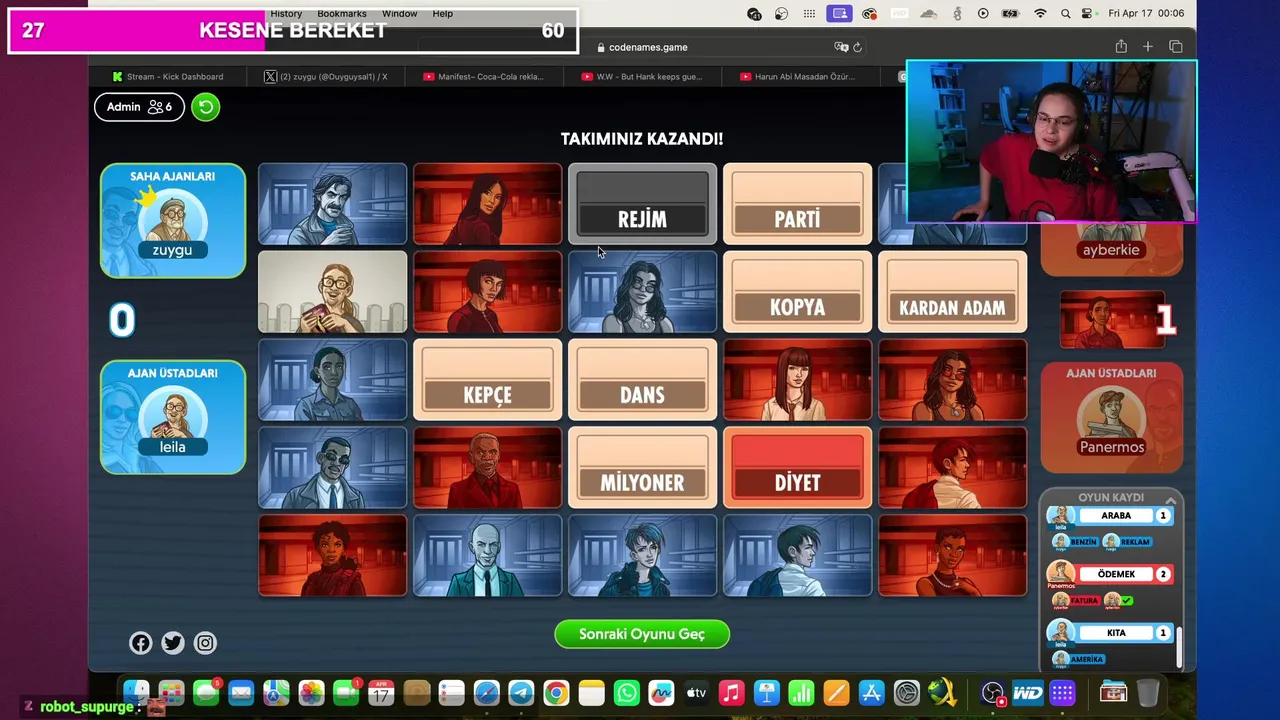This screenshot has width=1280, height=720.
Task: Open Notes in the dock
Action: click(591, 693)
